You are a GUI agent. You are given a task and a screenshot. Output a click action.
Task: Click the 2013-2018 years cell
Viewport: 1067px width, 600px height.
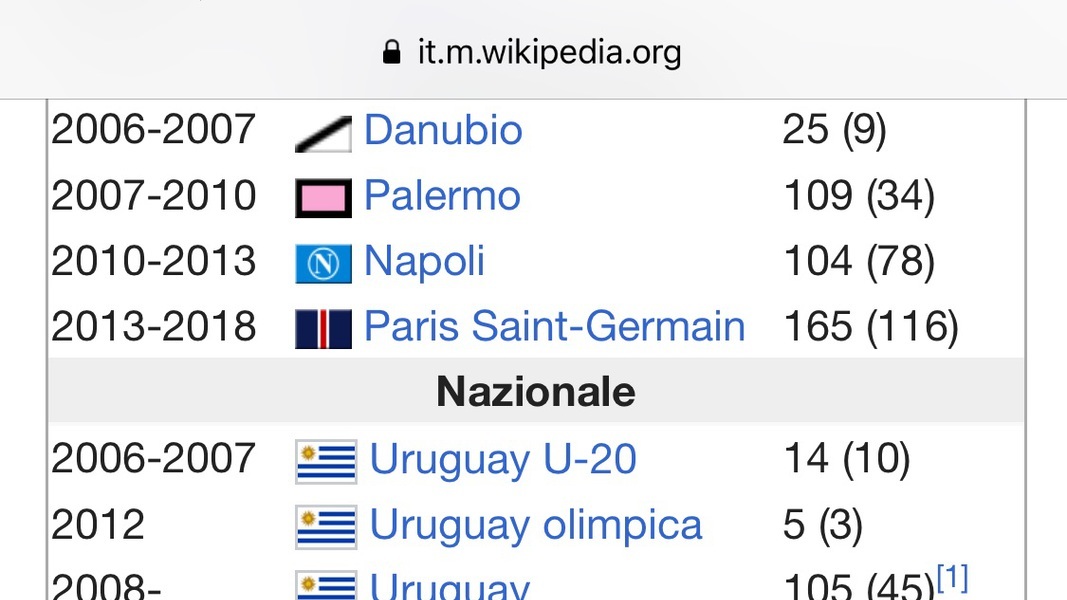(x=154, y=326)
